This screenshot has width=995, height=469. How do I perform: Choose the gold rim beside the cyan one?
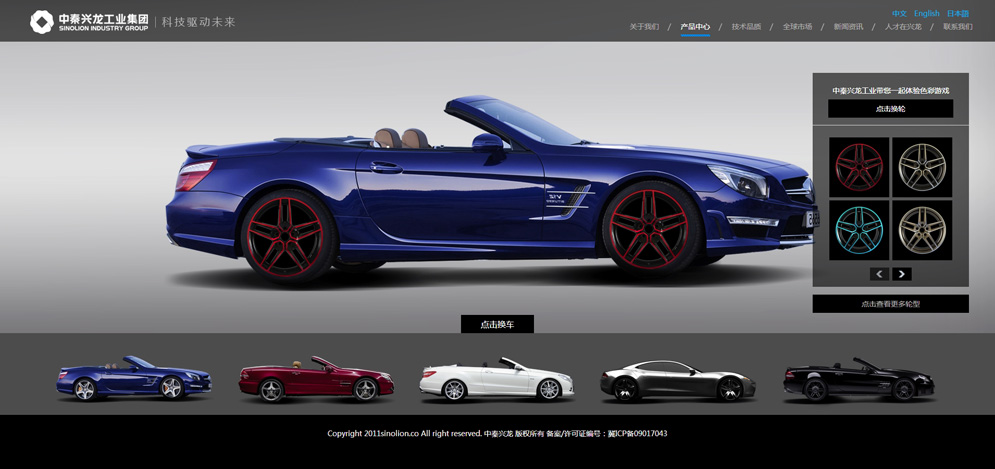coord(922,231)
